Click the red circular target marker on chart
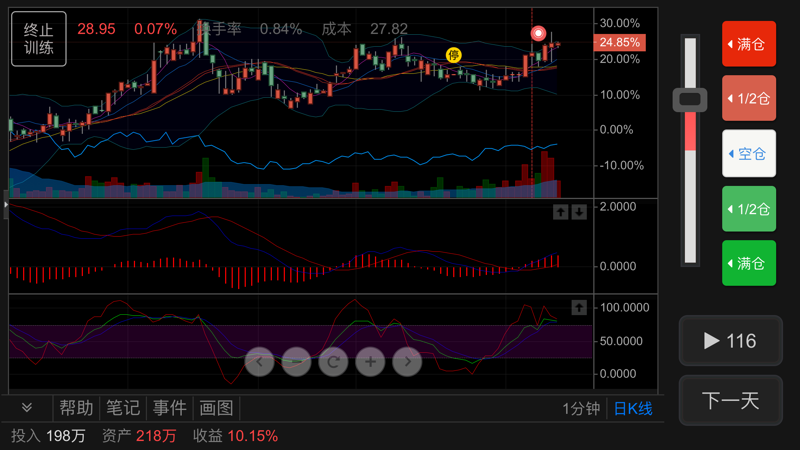Screen dimensions: 800x450 (538, 34)
